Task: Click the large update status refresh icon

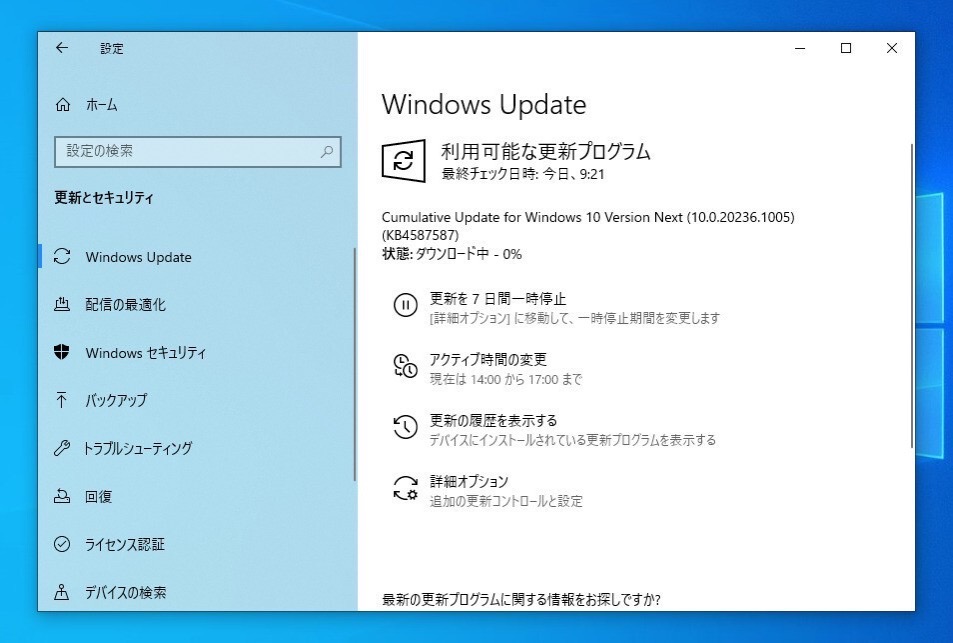Action: (x=403, y=160)
